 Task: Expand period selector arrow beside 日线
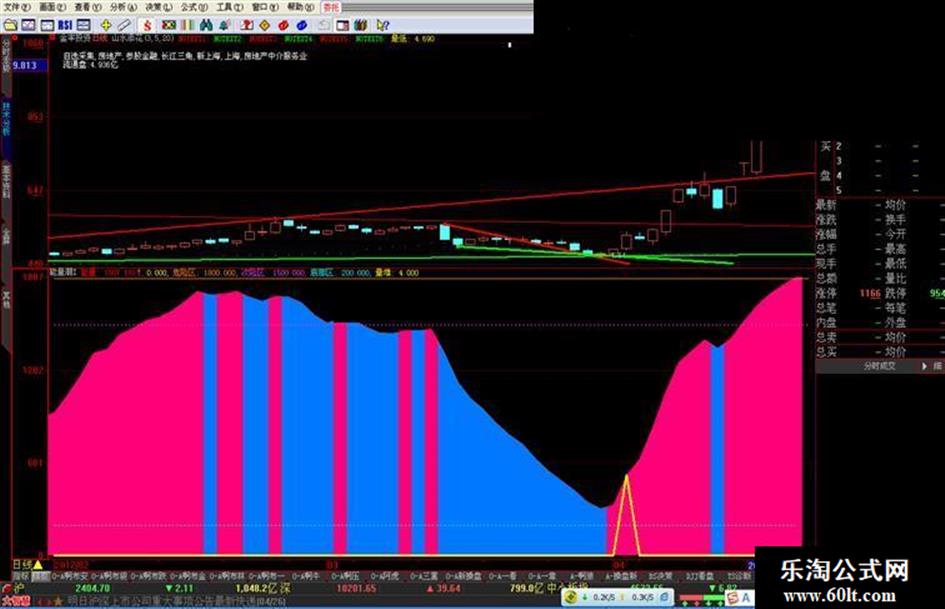pos(37,565)
